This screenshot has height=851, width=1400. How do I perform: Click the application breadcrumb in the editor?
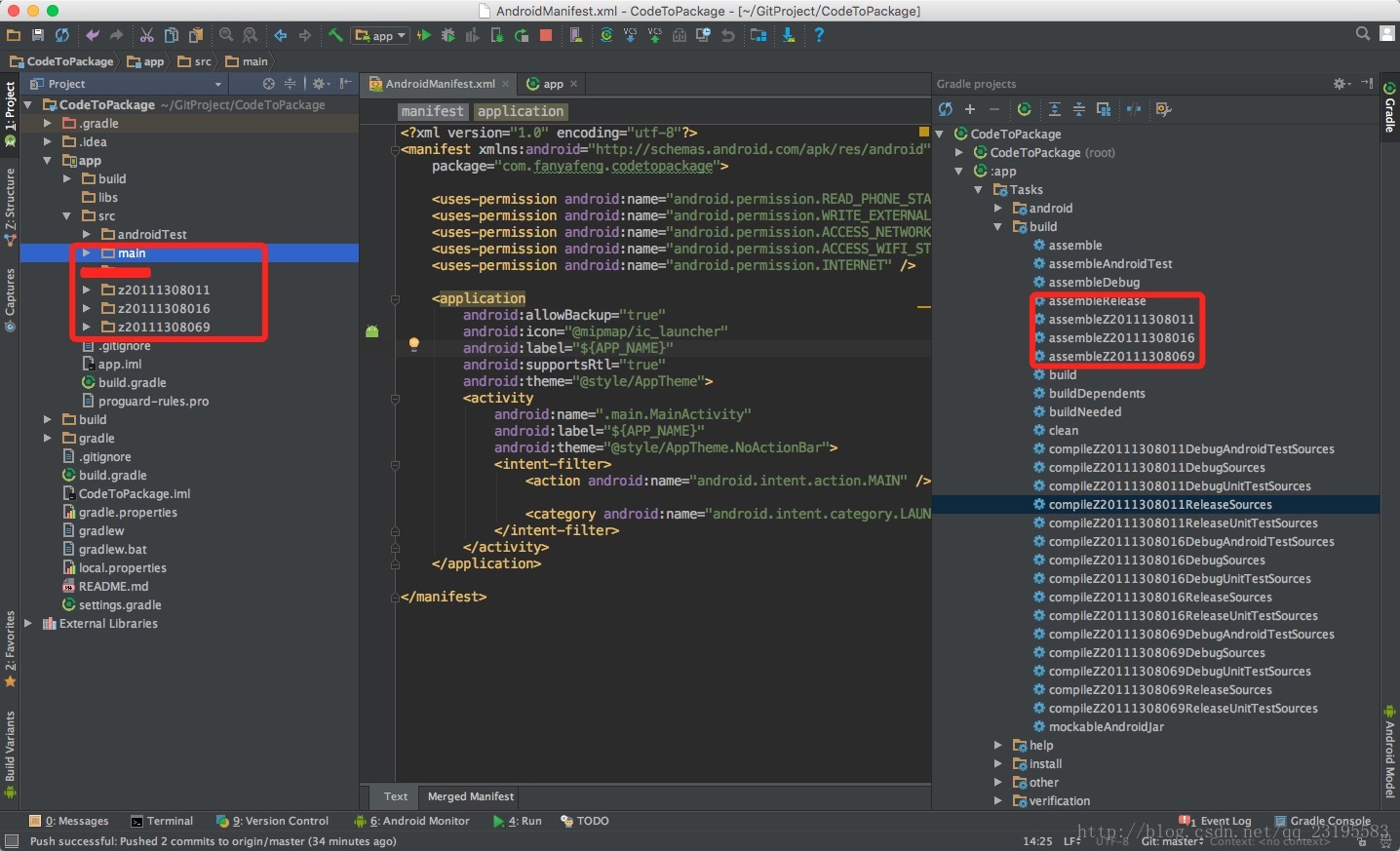click(521, 111)
